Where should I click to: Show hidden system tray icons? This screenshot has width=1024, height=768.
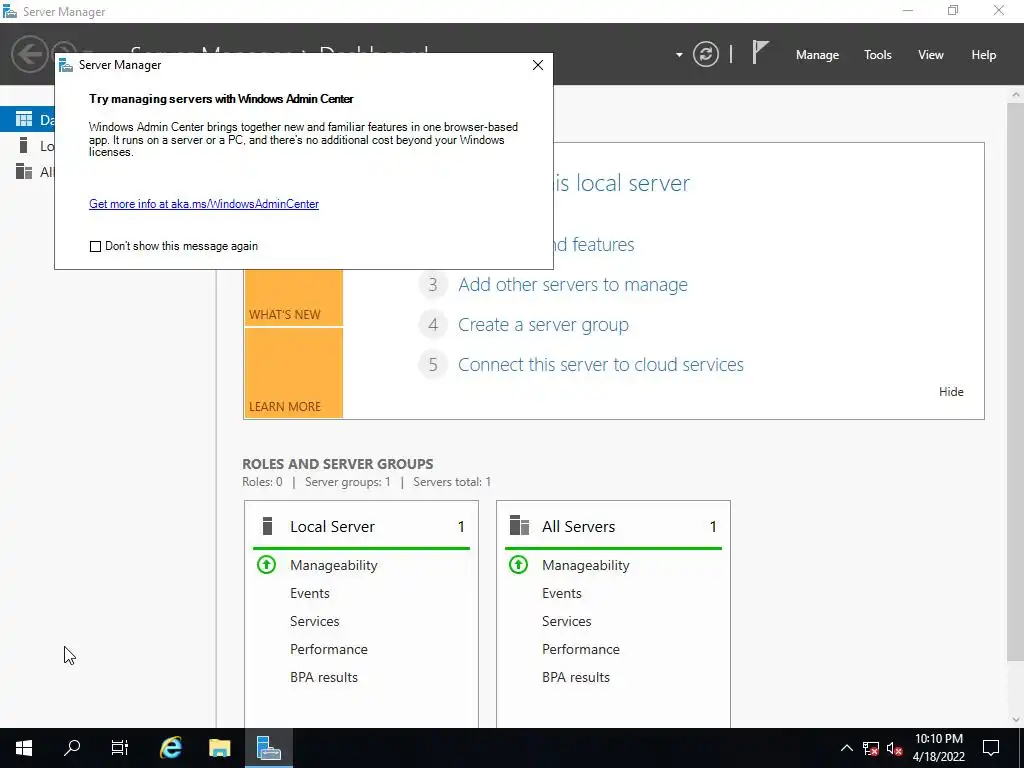pyautogui.click(x=846, y=748)
